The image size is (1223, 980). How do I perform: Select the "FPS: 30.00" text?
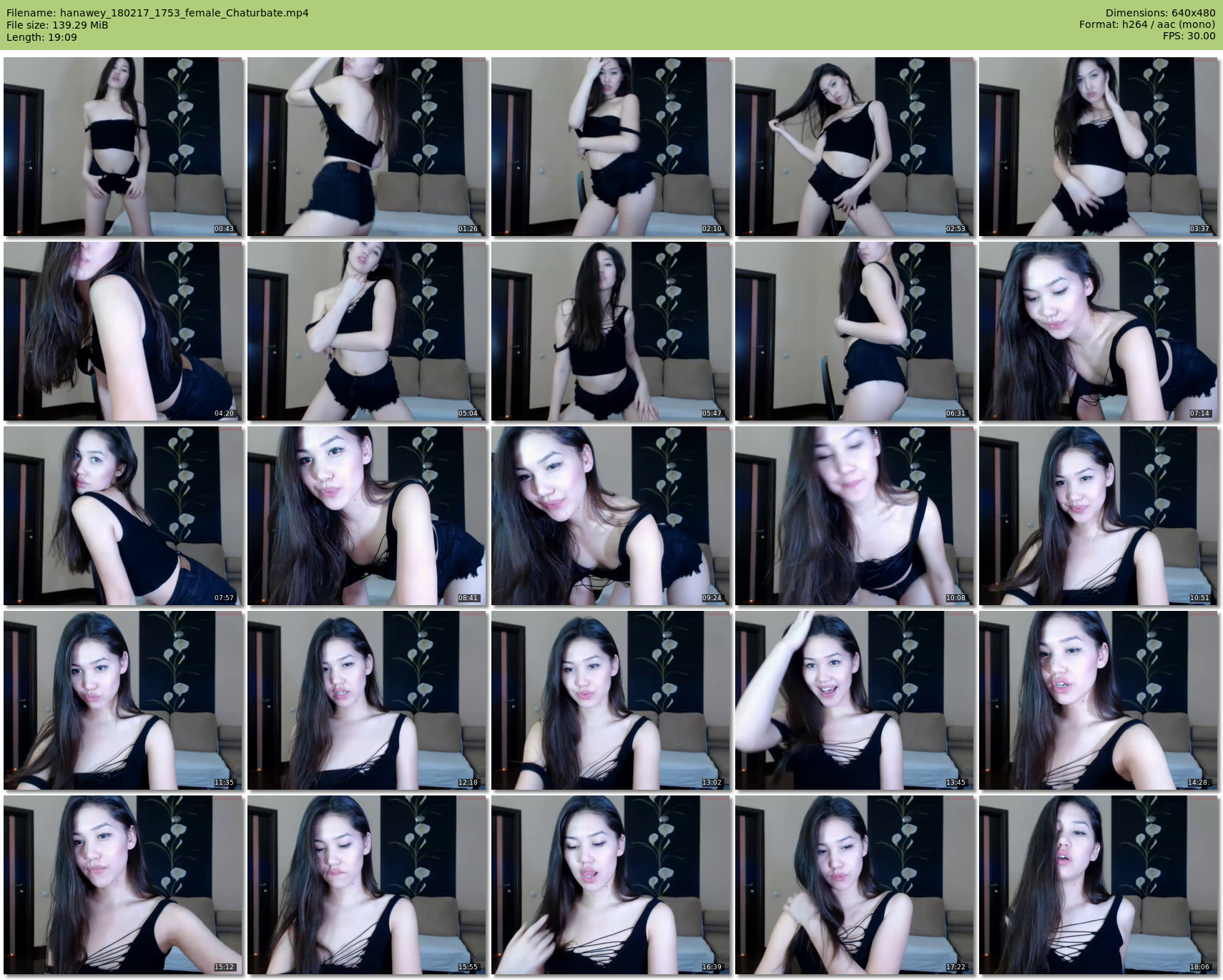pos(1189,37)
